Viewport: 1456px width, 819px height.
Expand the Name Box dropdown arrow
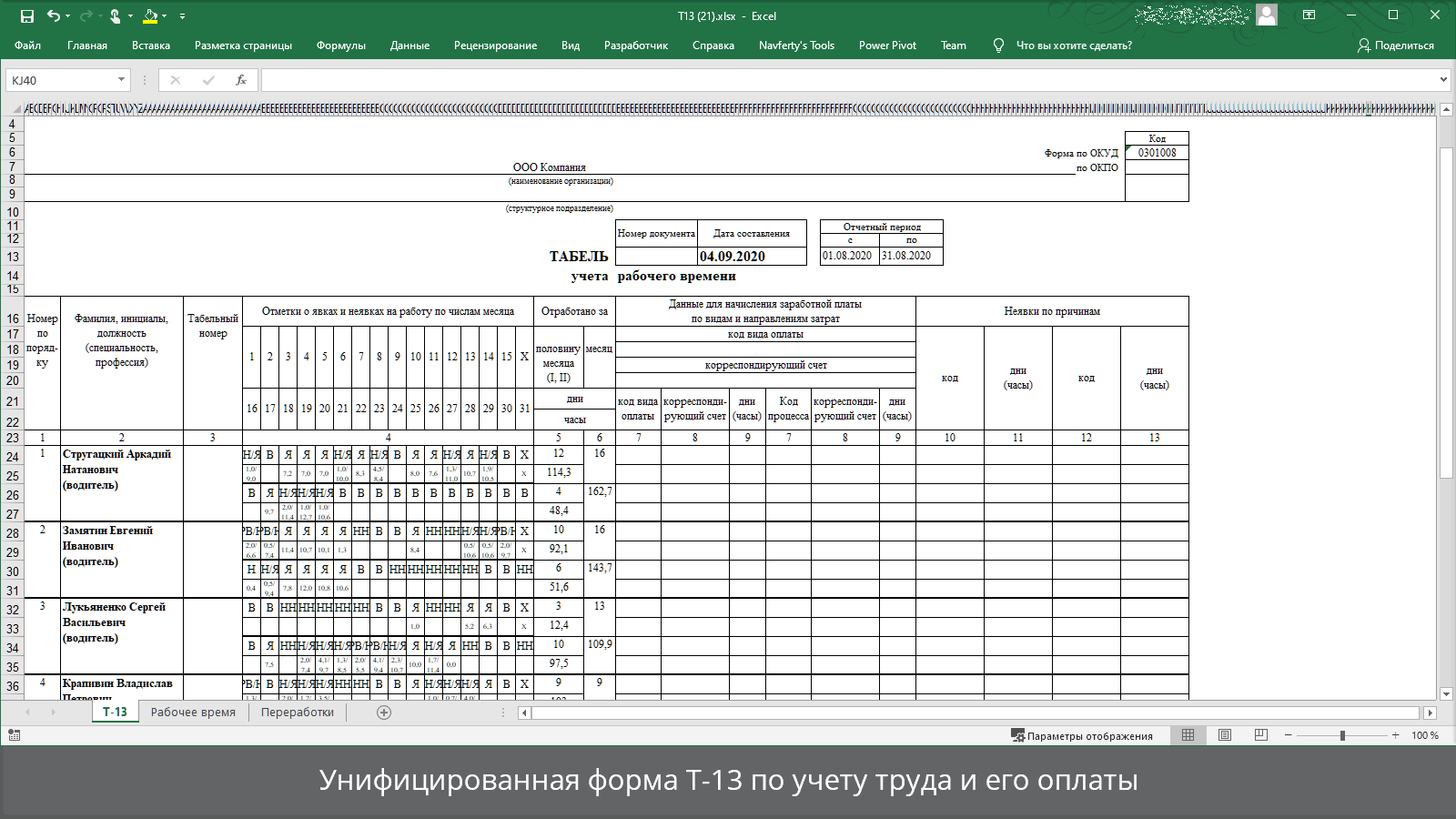coord(121,80)
